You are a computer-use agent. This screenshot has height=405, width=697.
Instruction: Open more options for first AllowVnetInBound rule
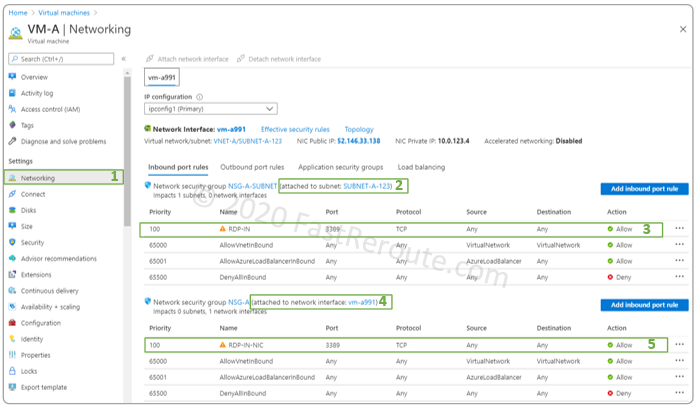pyautogui.click(x=679, y=245)
